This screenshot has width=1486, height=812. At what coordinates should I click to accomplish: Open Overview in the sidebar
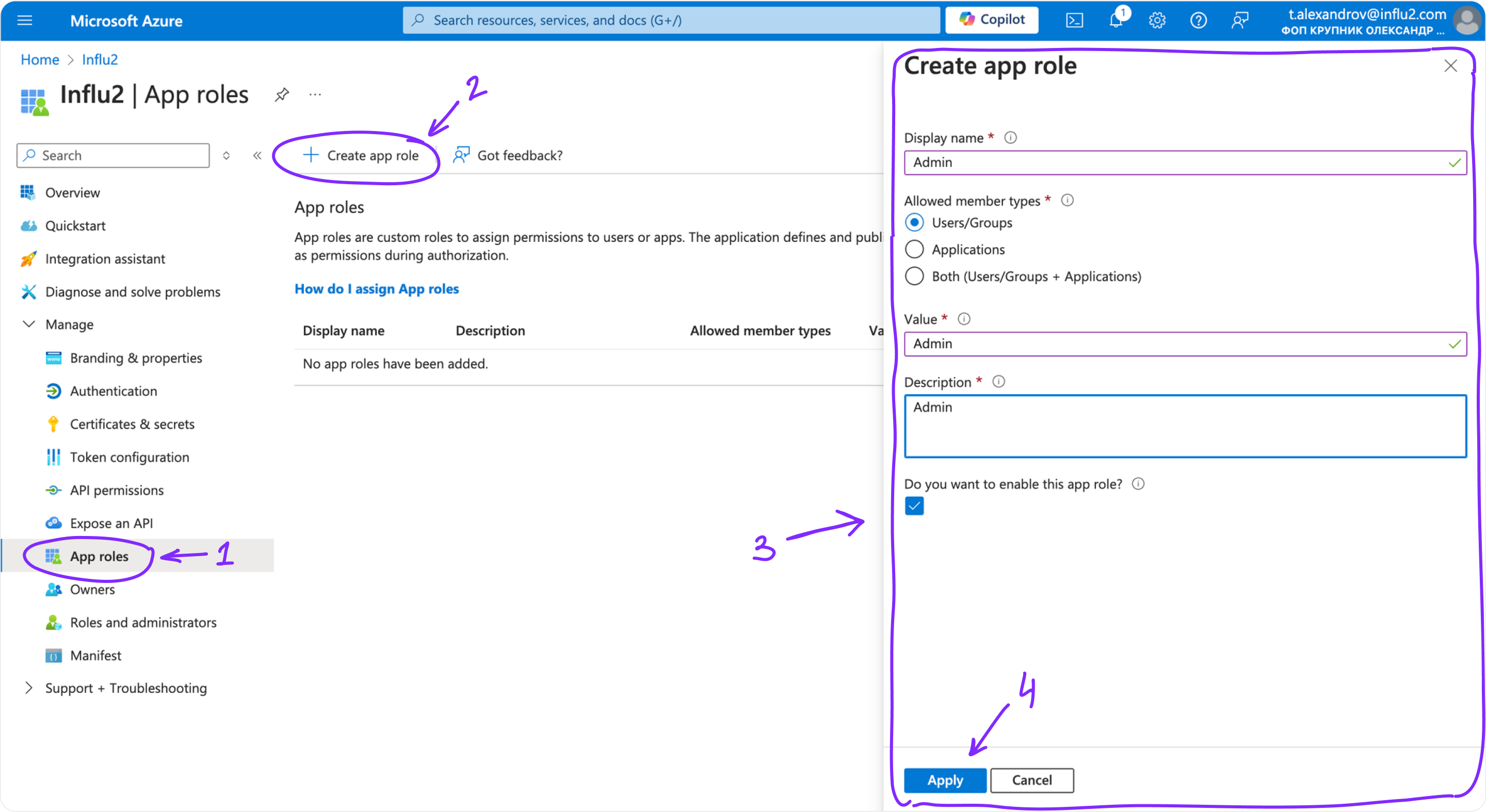pos(72,192)
